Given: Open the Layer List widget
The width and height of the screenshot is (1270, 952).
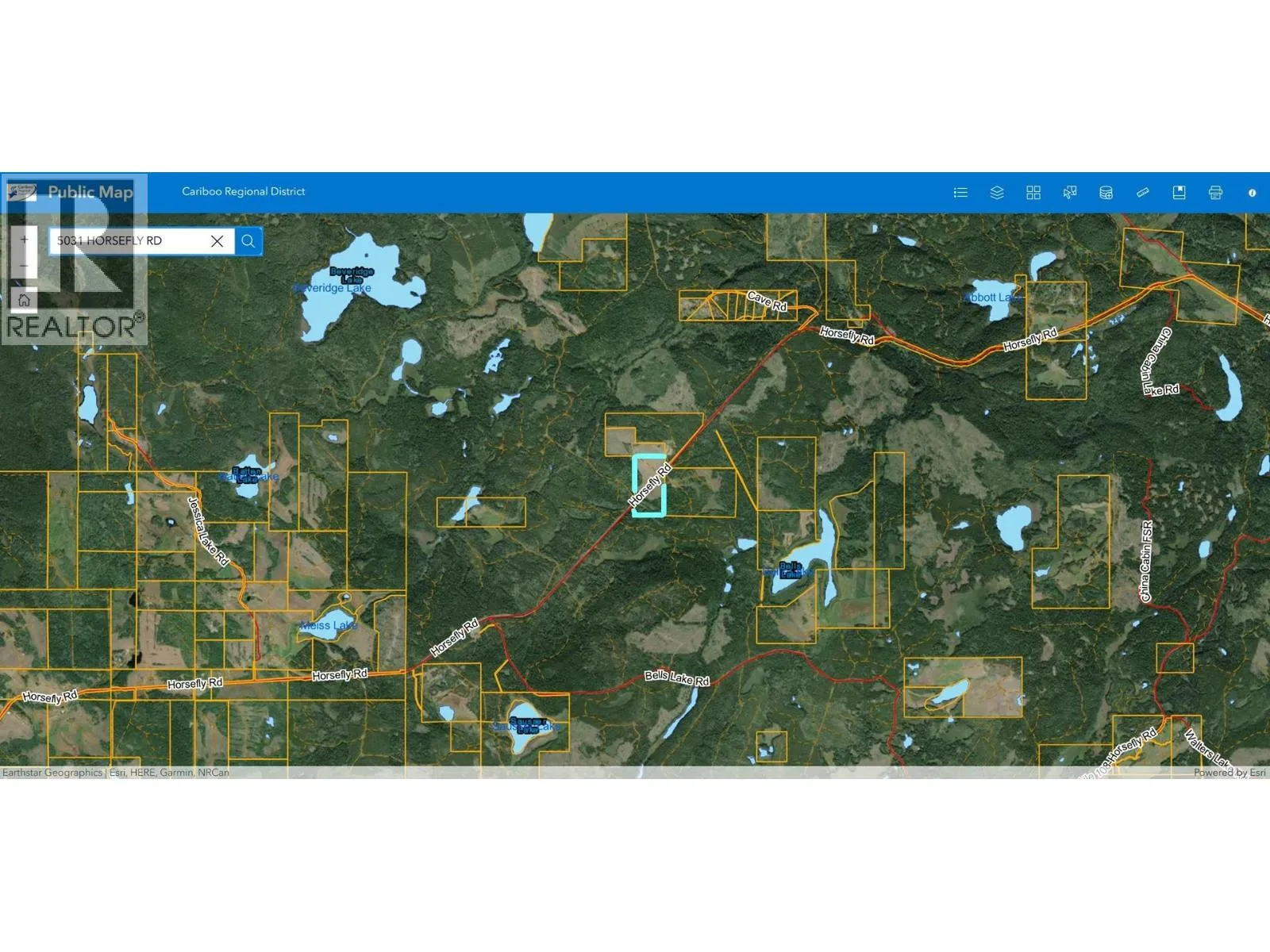Looking at the screenshot, I should click(997, 192).
